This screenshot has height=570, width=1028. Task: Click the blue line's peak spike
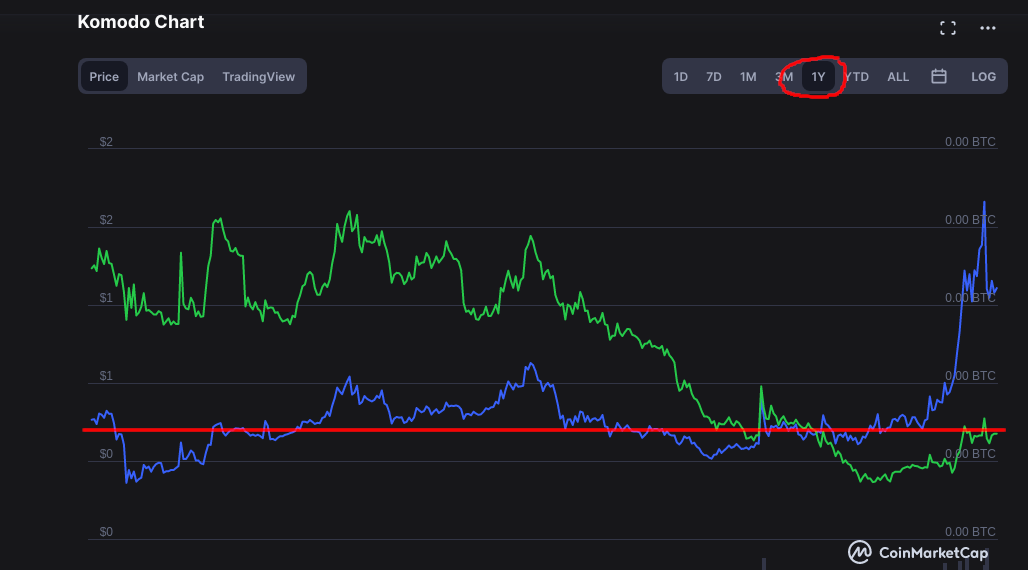pyautogui.click(x=984, y=203)
